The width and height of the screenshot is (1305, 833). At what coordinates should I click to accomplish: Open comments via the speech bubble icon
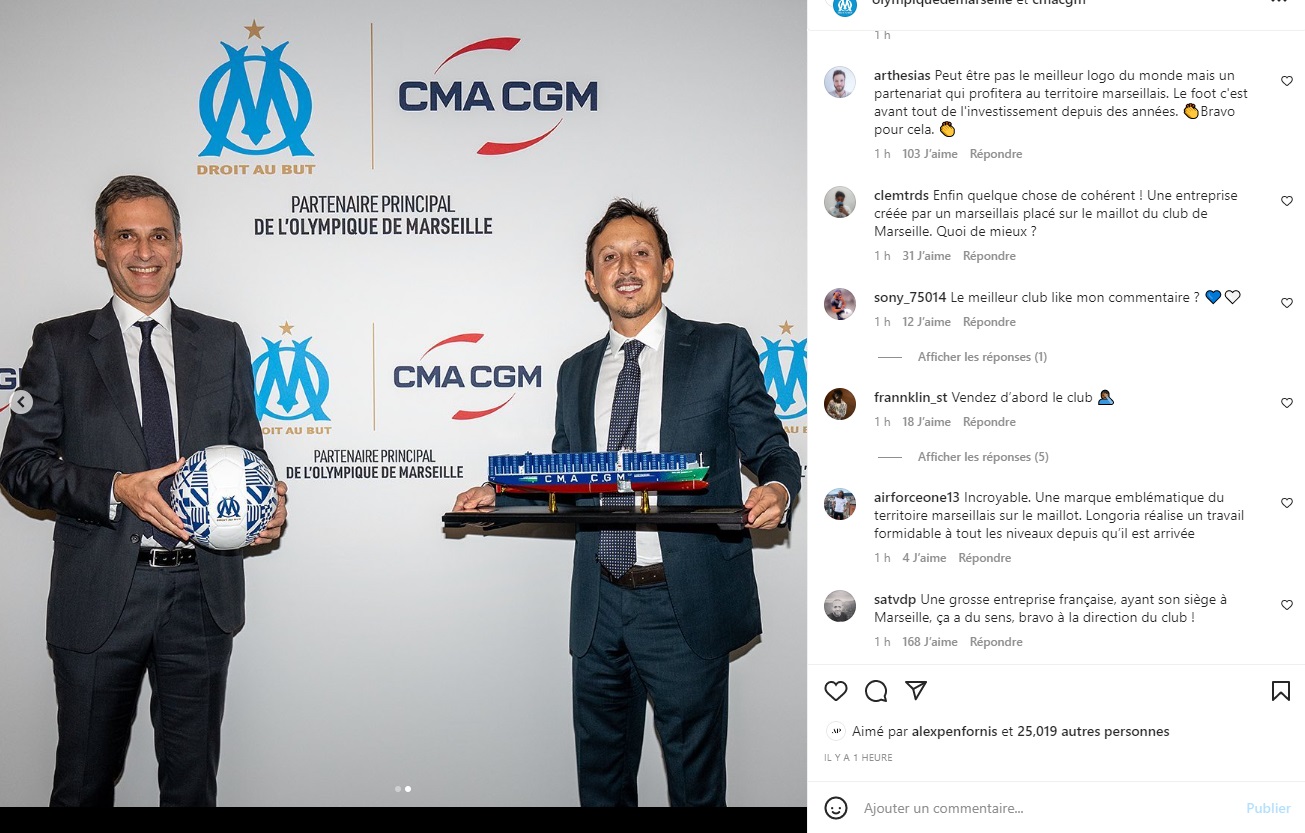876,691
